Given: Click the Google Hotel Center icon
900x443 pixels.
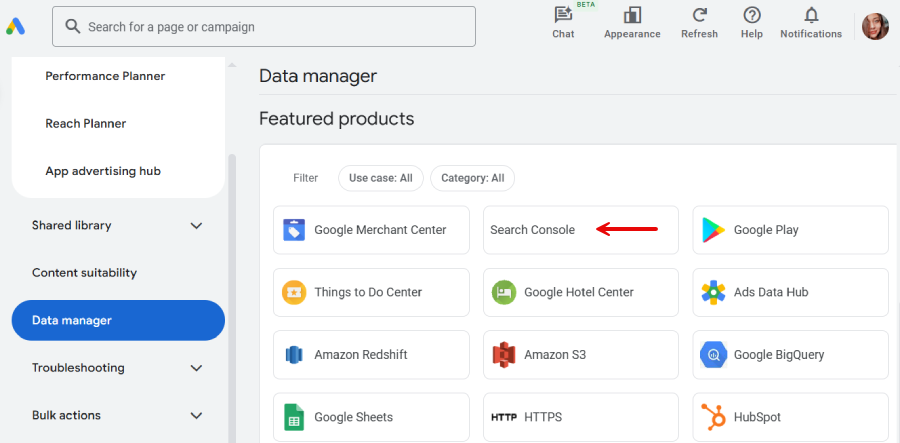Looking at the screenshot, I should tap(504, 292).
